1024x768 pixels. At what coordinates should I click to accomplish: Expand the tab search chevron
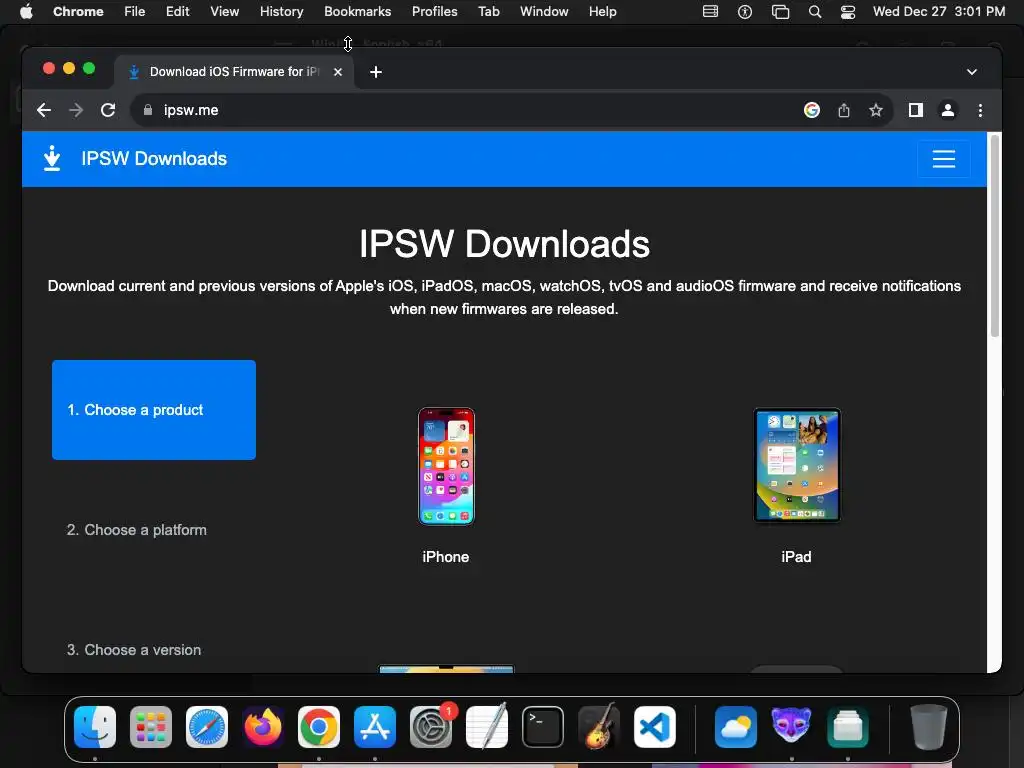tap(972, 72)
